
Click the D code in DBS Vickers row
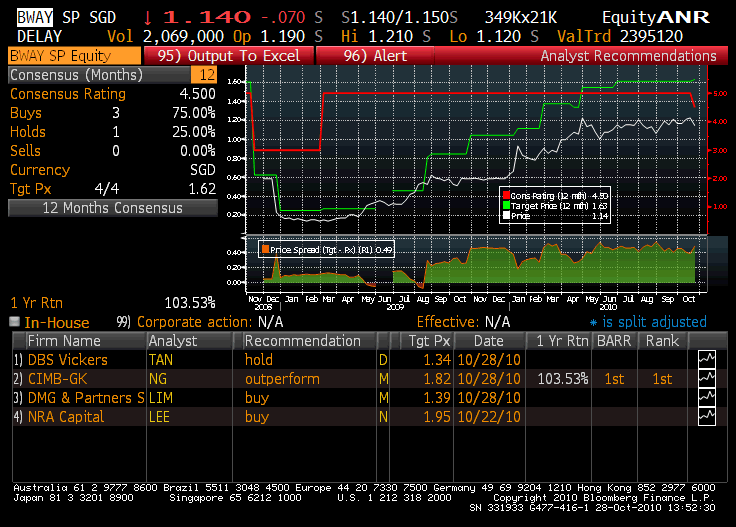(383, 360)
